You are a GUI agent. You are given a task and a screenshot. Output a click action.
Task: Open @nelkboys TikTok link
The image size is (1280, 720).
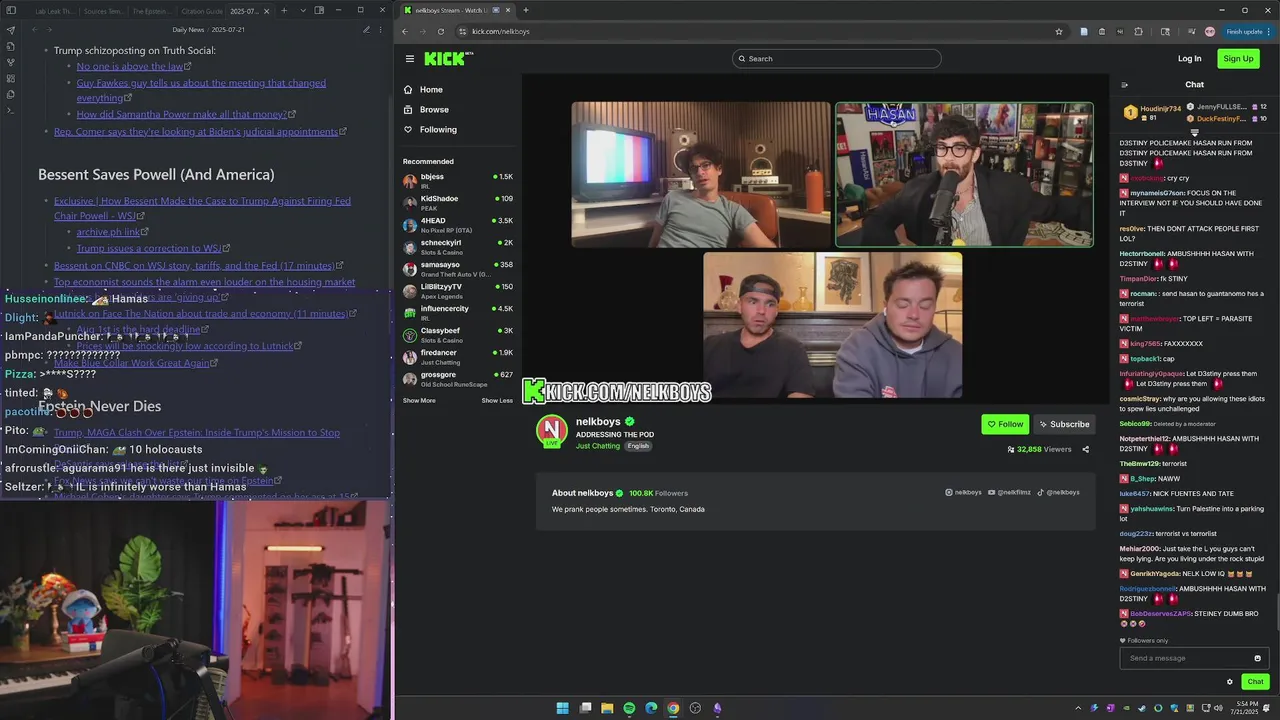pos(1058,492)
